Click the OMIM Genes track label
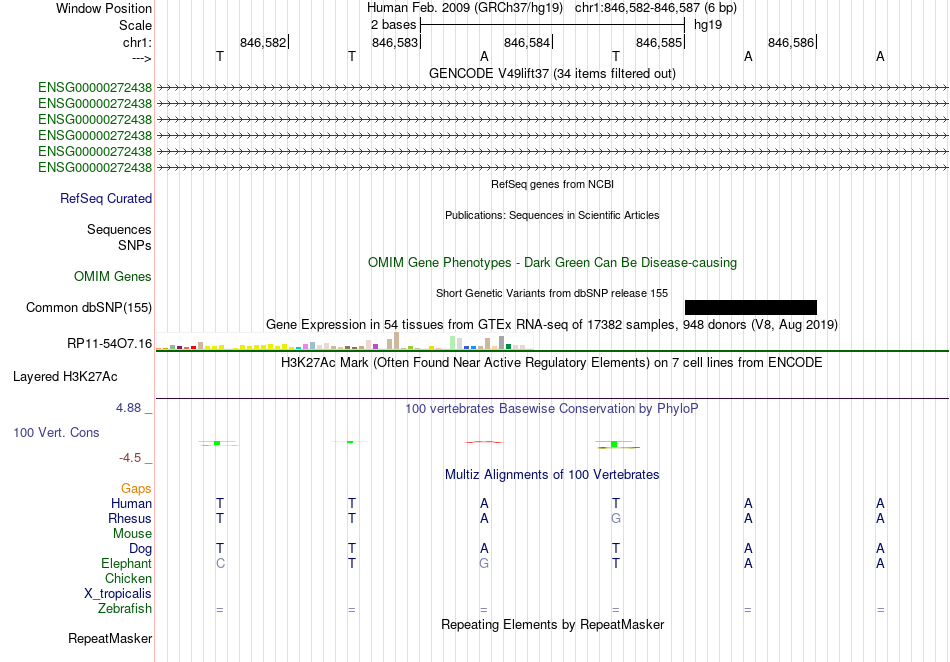 (x=113, y=277)
